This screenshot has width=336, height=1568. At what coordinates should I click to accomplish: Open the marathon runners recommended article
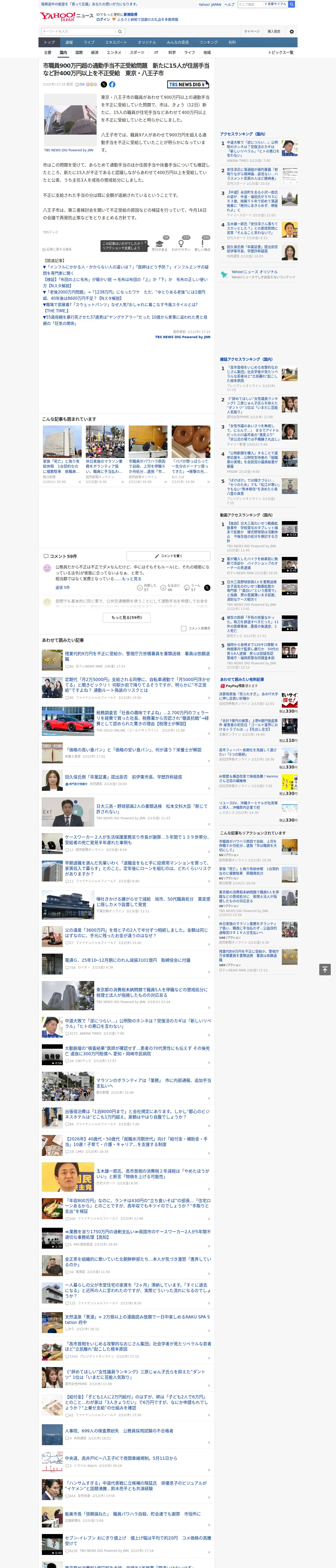[x=105, y=442]
